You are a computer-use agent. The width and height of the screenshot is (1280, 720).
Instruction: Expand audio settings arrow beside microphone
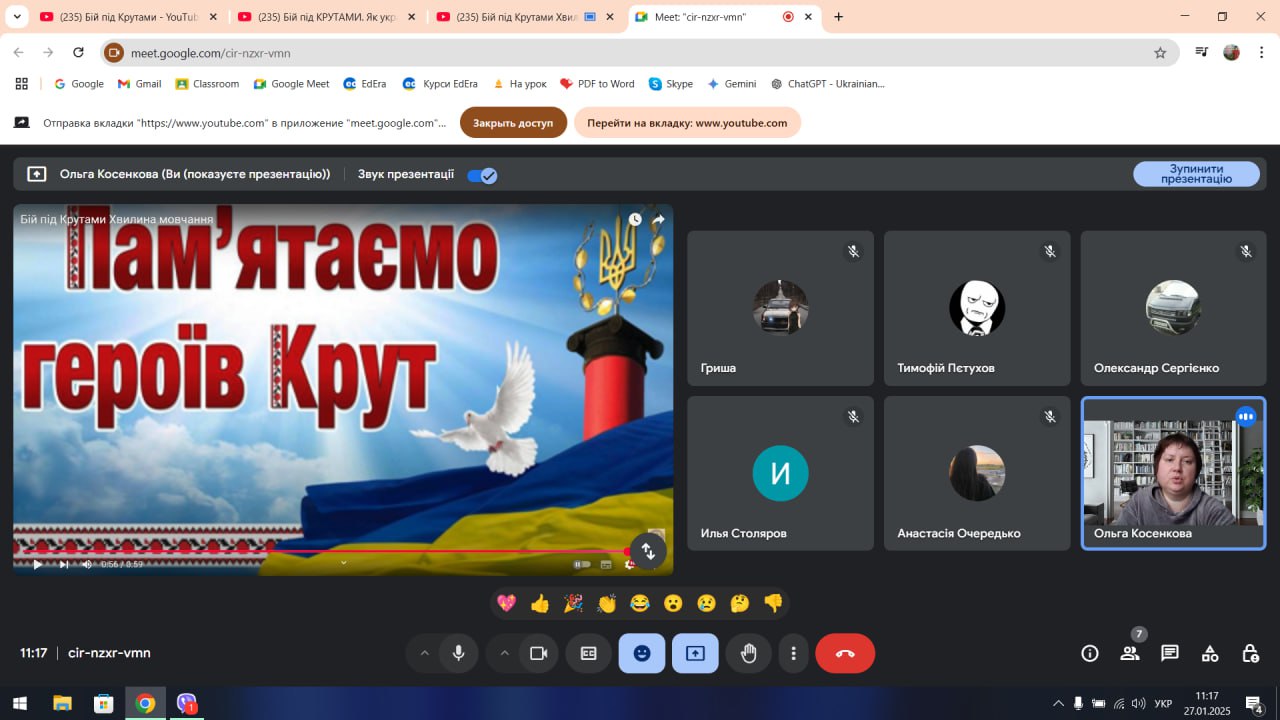(424, 653)
